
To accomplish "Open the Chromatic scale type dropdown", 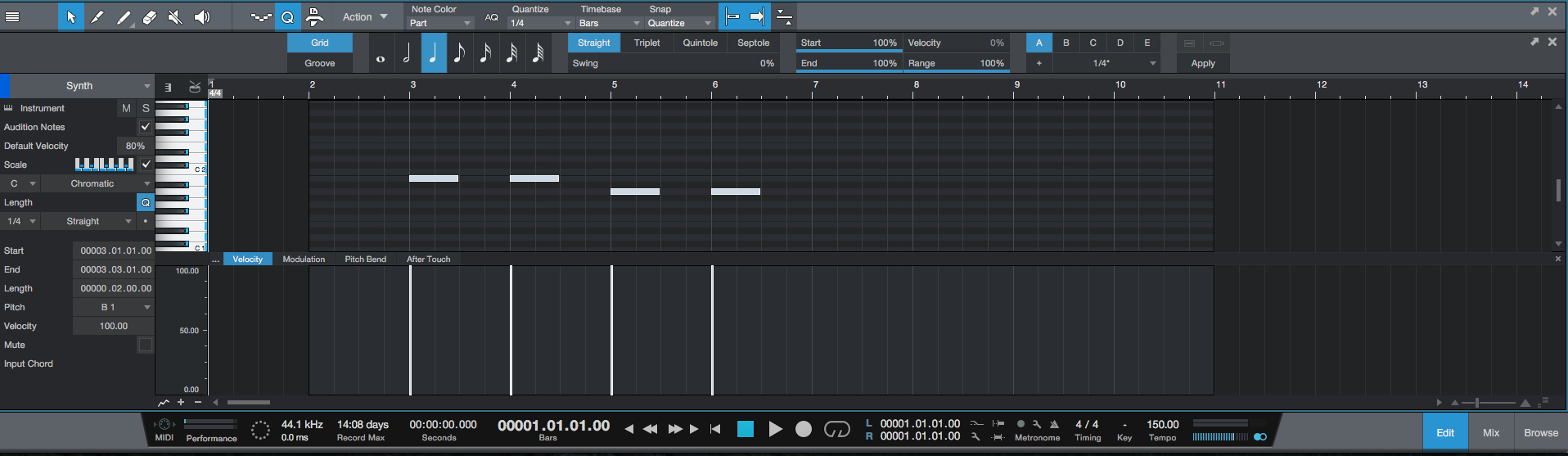I will pyautogui.click(x=97, y=183).
